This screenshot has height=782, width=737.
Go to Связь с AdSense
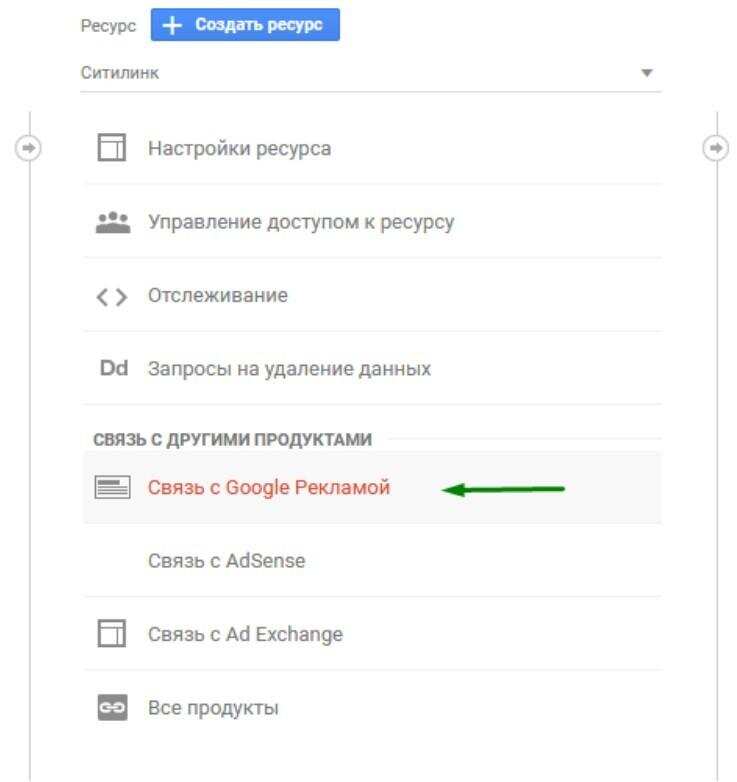click(226, 561)
